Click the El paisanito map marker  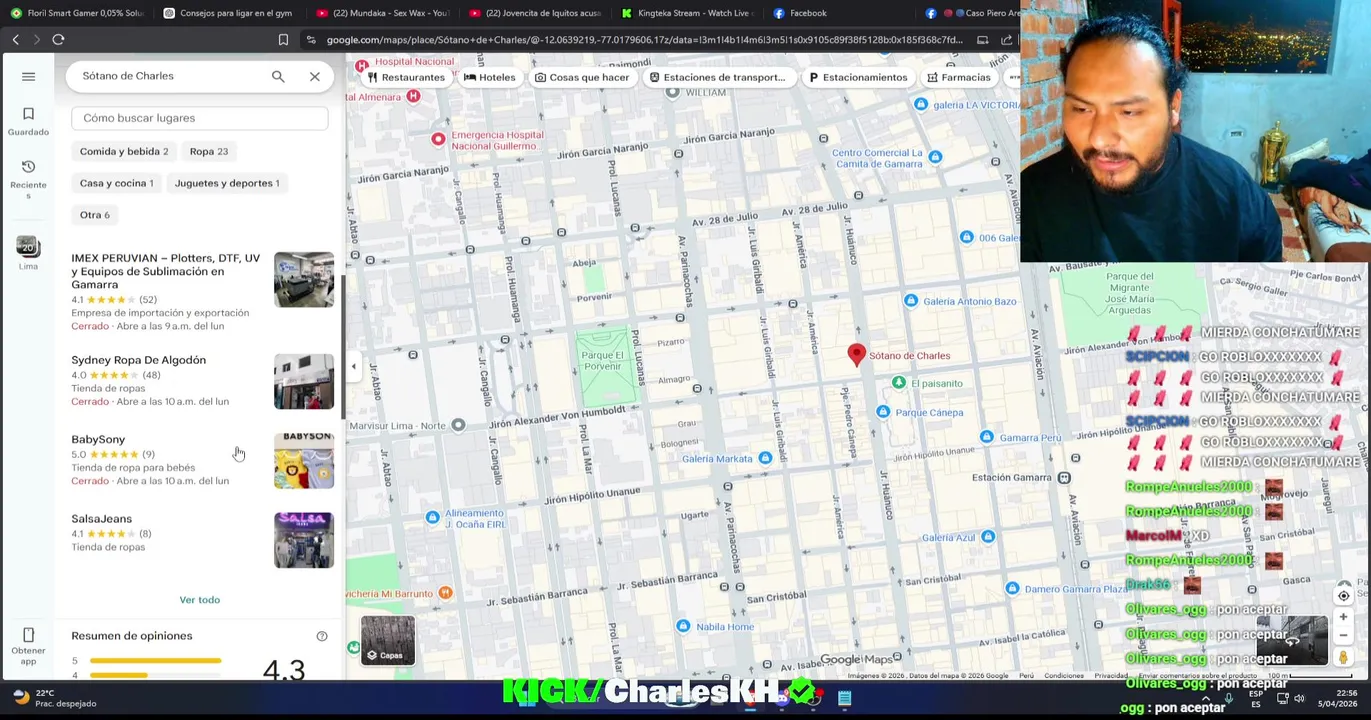click(x=899, y=383)
